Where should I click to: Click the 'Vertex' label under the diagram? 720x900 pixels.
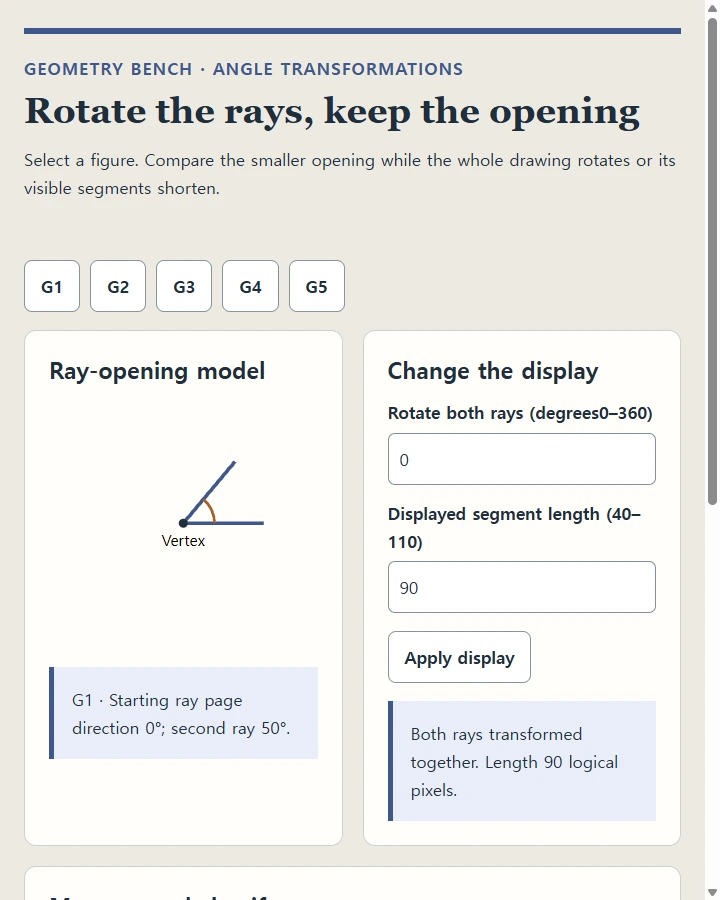pyautogui.click(x=183, y=541)
